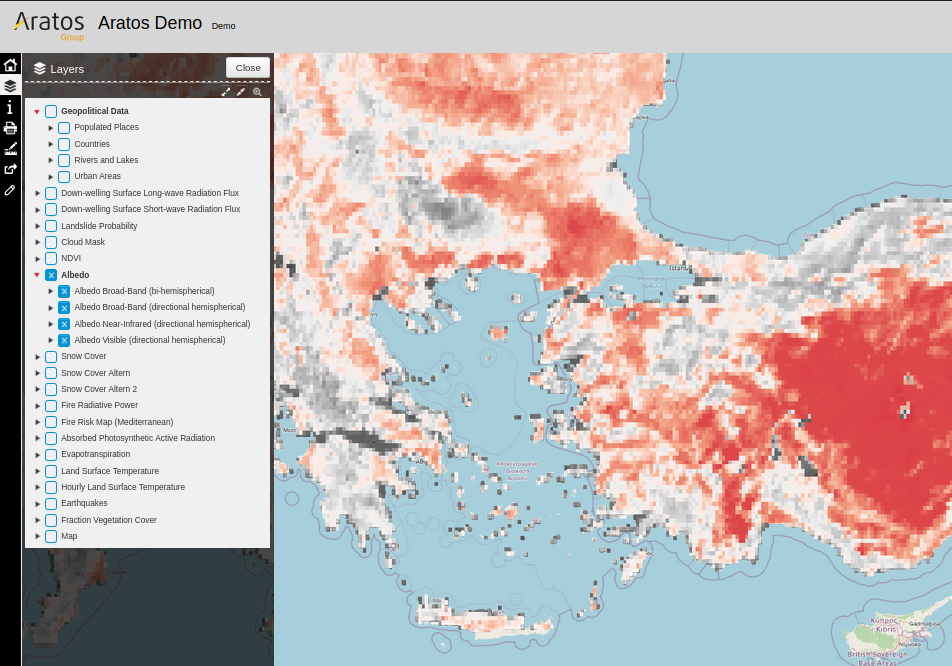952x666 pixels.
Task: Click the Print icon in sidebar
Action: (x=10, y=128)
